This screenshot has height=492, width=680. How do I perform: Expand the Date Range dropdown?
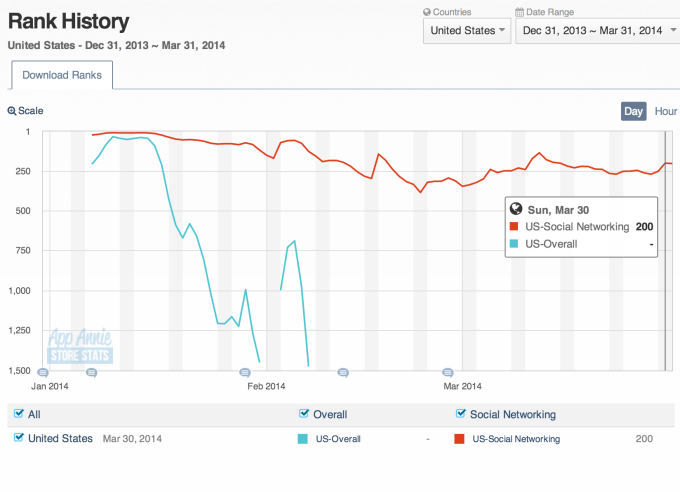pos(595,31)
